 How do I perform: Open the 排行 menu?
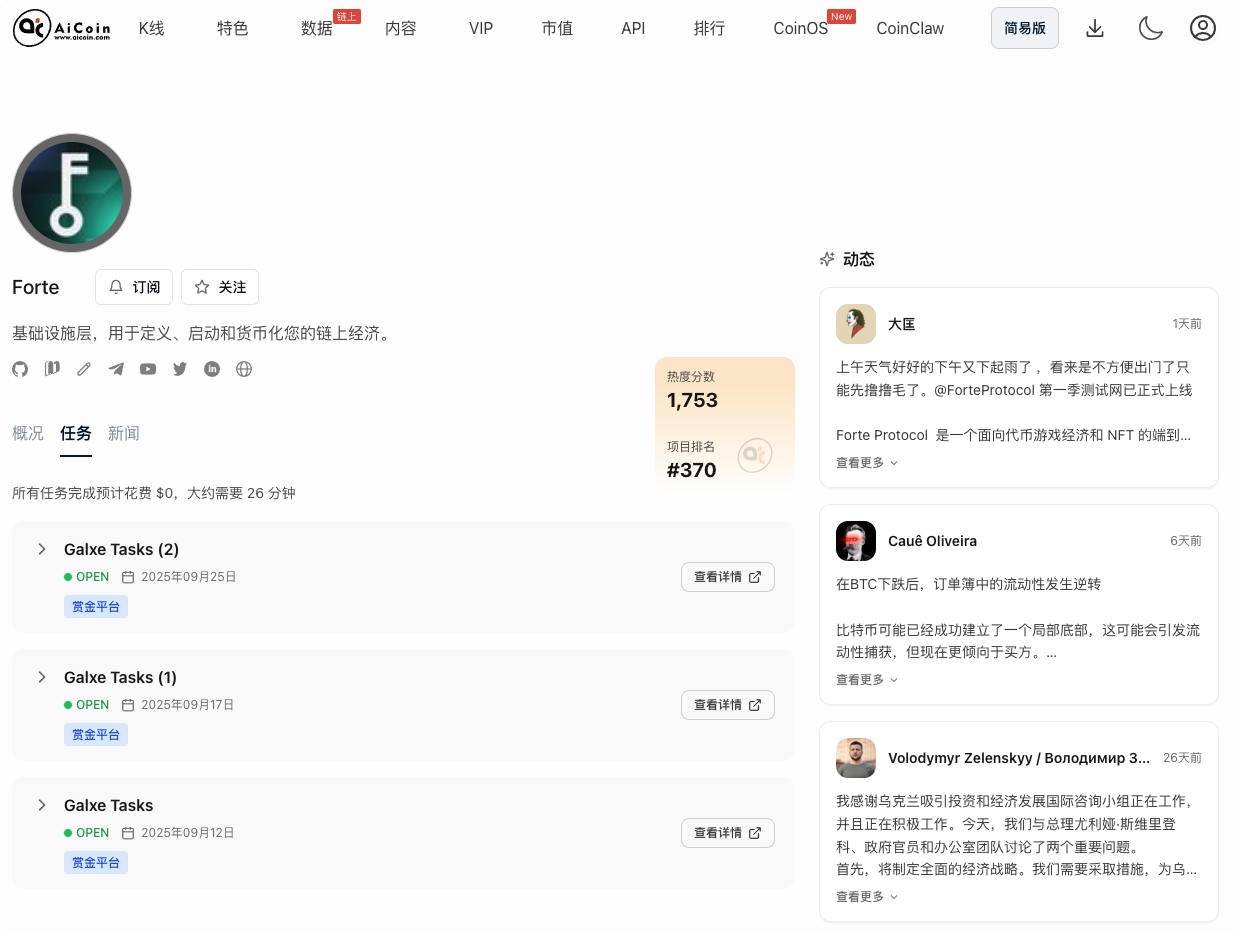709,28
